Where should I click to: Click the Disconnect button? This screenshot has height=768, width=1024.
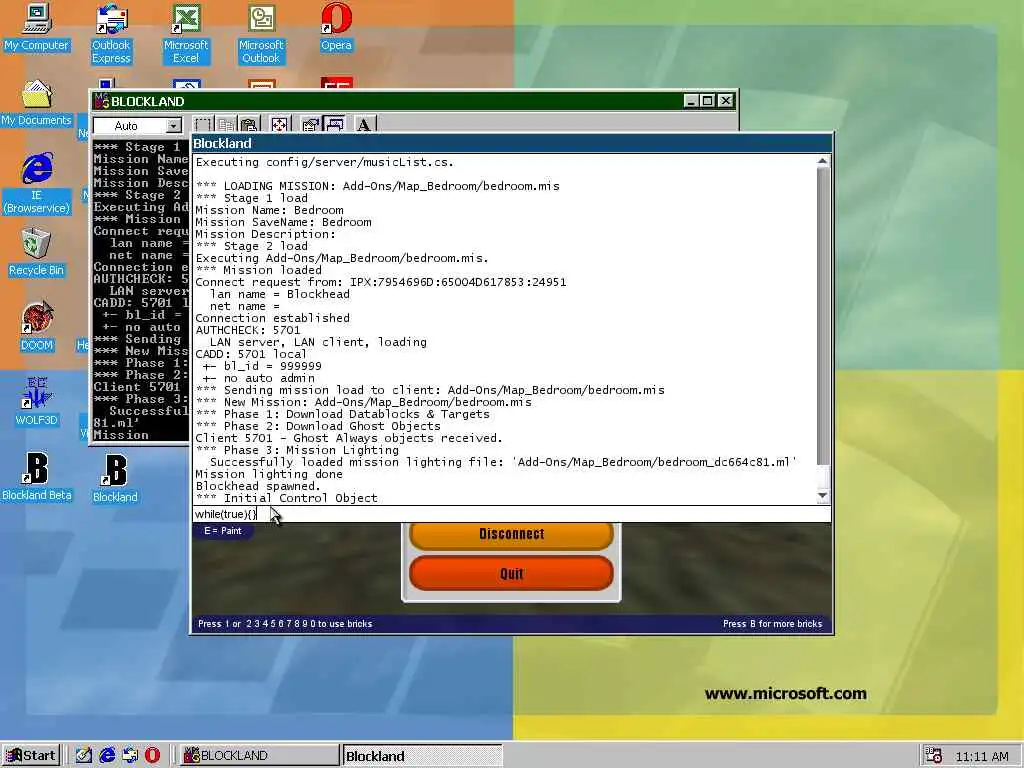511,534
